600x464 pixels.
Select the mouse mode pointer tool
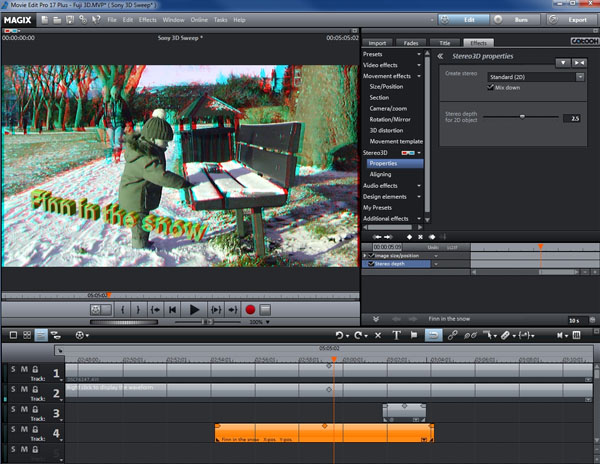tap(487, 335)
